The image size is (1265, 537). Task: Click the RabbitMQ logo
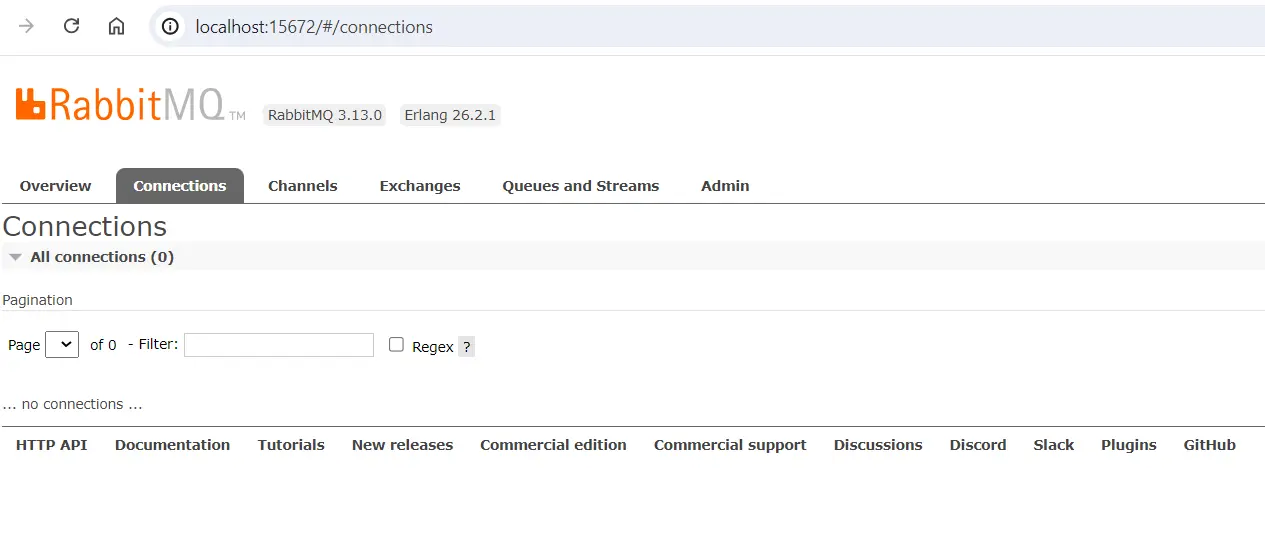[x=130, y=104]
